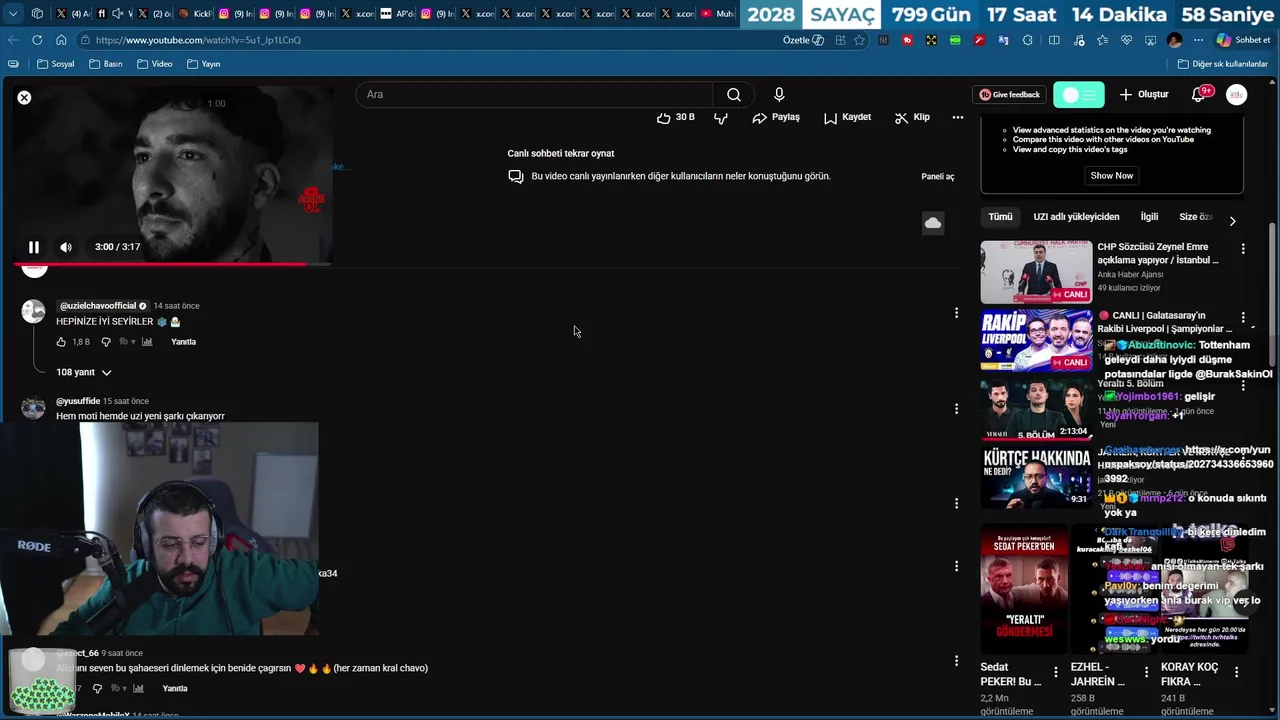Open stats bar-chart icon on uzielchavoofficial comment
The height and width of the screenshot is (720, 1280).
tap(147, 342)
